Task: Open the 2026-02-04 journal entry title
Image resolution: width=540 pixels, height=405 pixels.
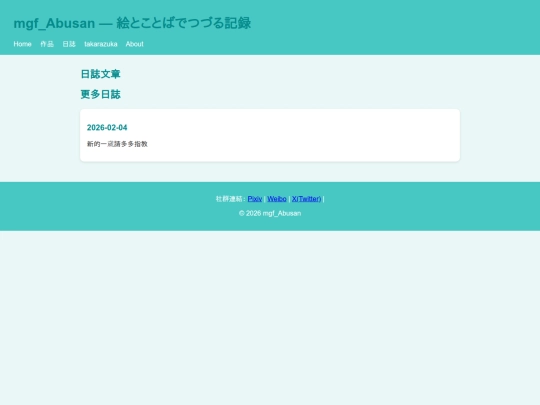Action: point(107,128)
